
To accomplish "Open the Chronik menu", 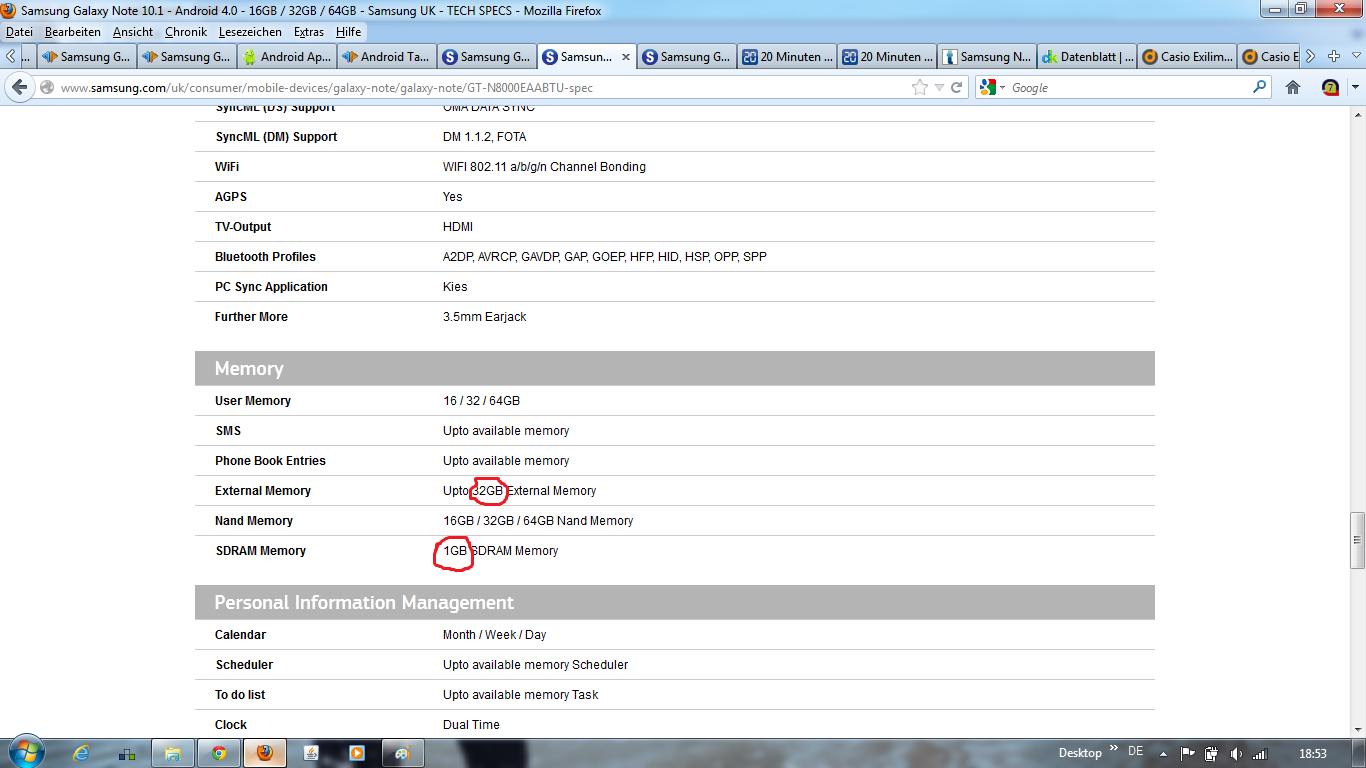I will 186,32.
